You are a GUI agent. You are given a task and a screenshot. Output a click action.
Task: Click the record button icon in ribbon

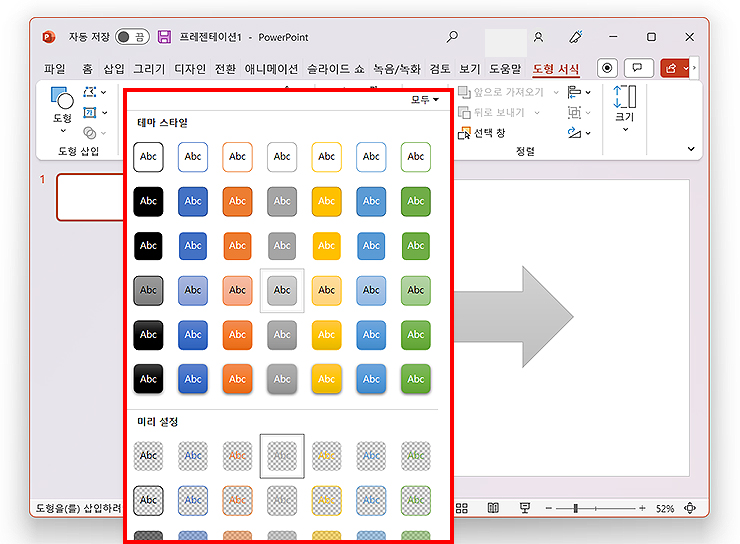(607, 68)
